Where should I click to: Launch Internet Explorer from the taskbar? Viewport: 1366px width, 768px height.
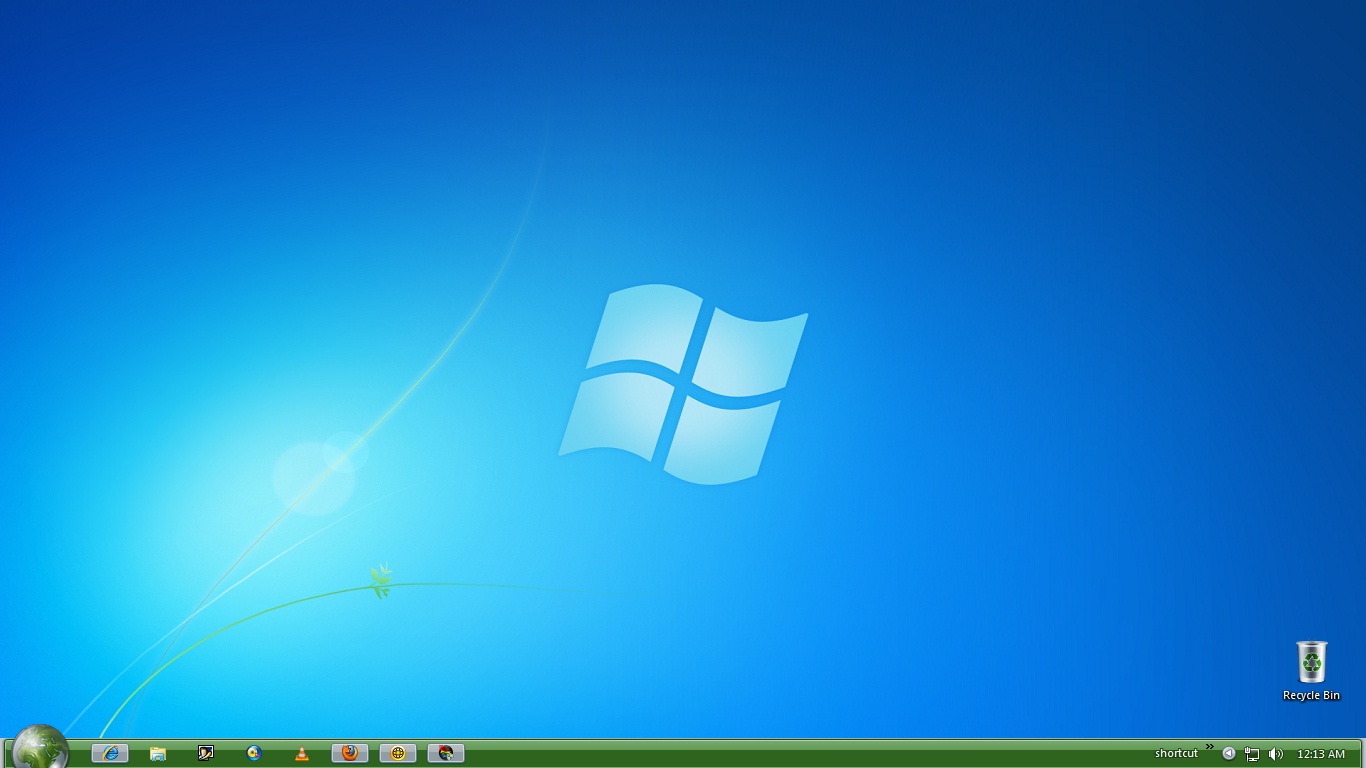coord(110,753)
